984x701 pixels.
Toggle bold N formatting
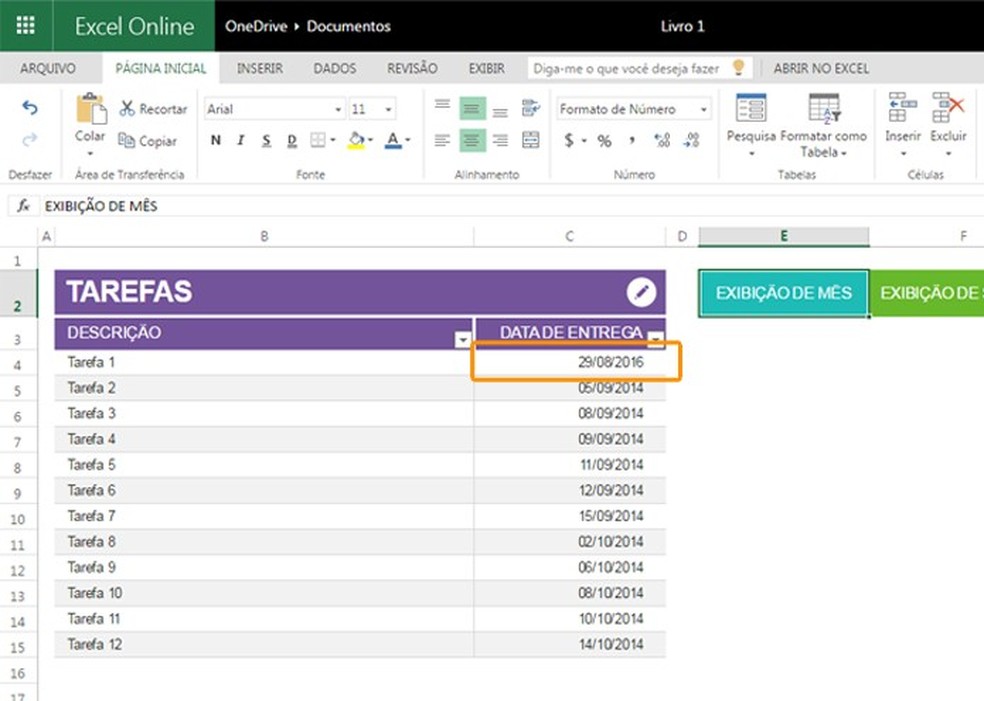(x=216, y=141)
